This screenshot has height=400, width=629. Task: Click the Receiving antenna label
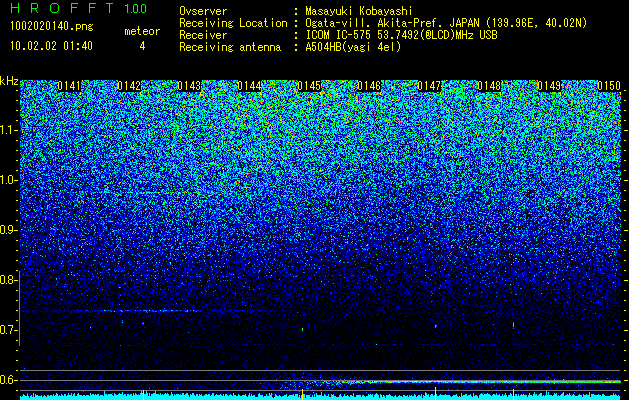point(230,47)
